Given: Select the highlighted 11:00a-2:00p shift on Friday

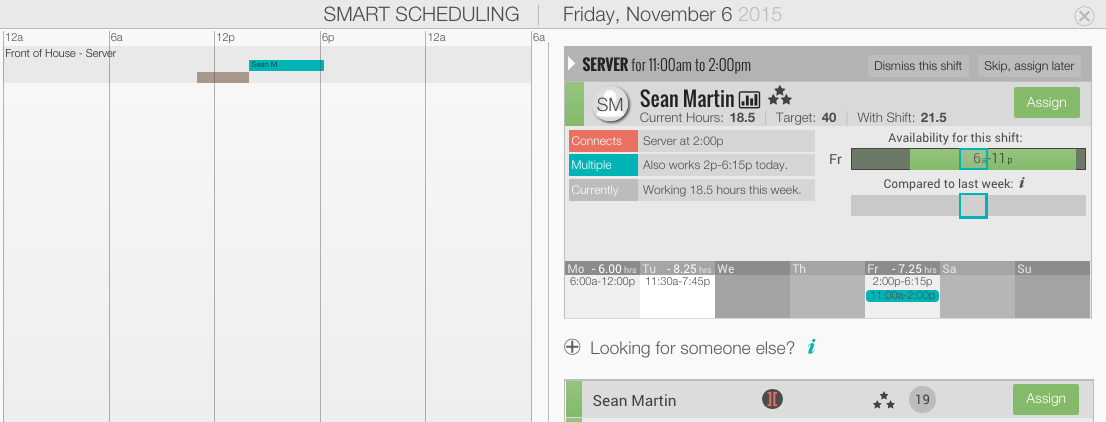Looking at the screenshot, I should (x=902, y=296).
